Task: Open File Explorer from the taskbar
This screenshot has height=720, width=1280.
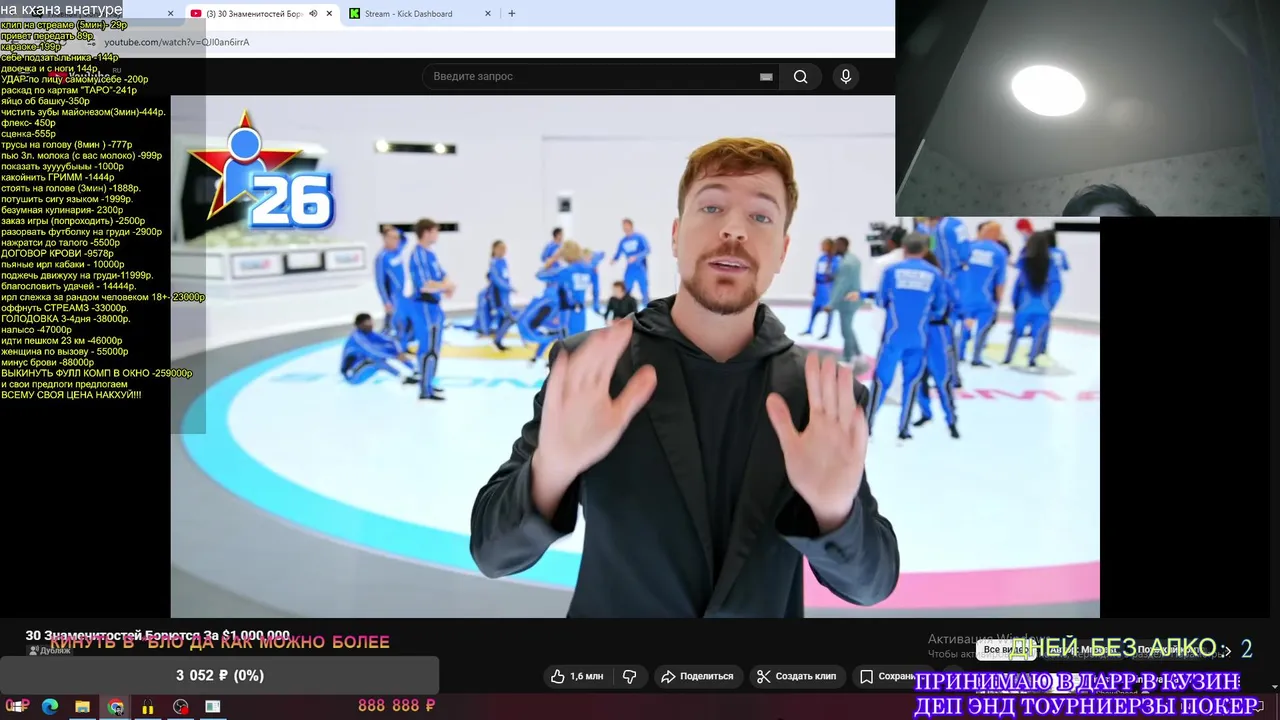Action: click(x=82, y=707)
